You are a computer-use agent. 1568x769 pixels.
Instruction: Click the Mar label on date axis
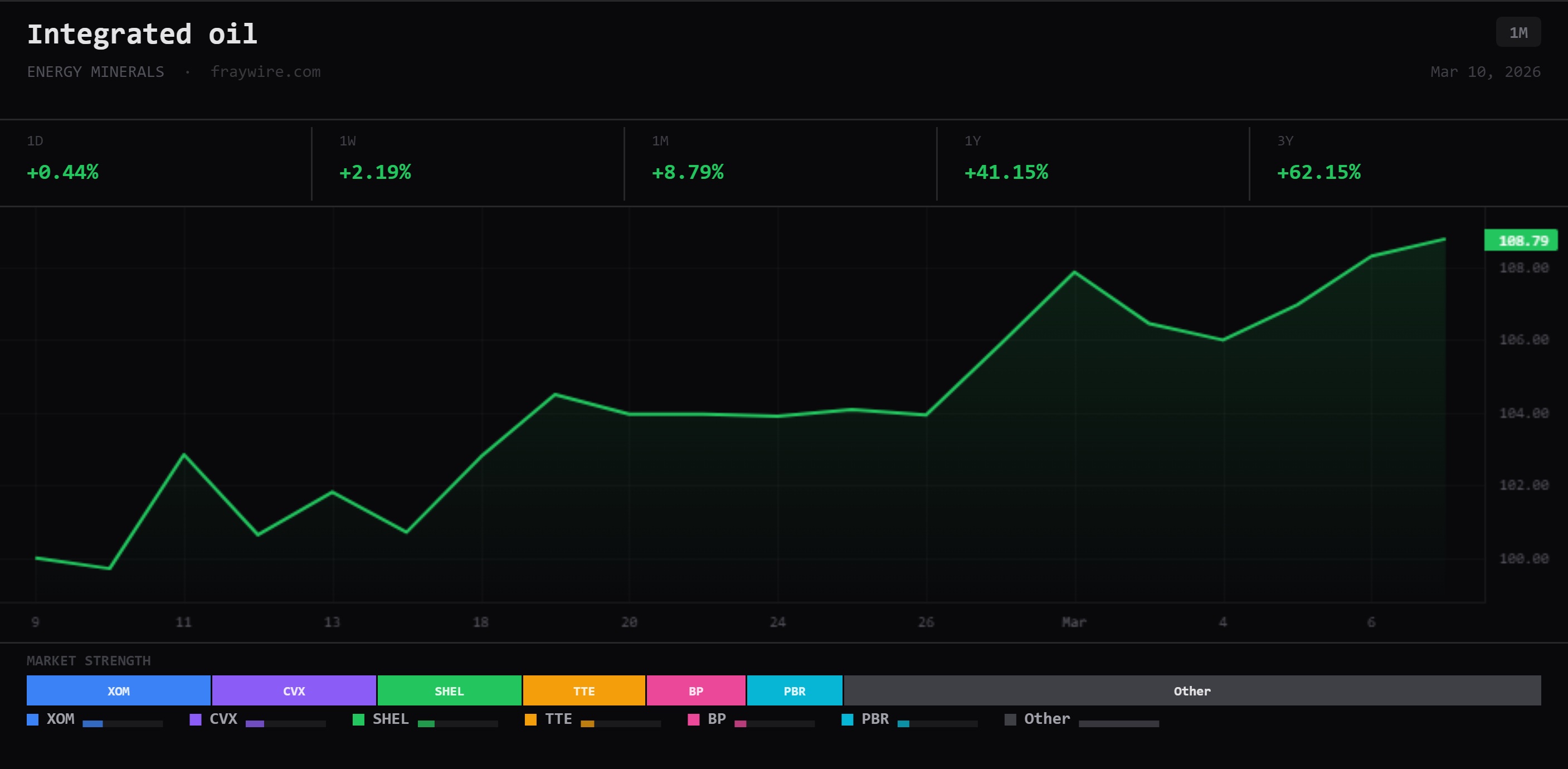(x=1074, y=622)
